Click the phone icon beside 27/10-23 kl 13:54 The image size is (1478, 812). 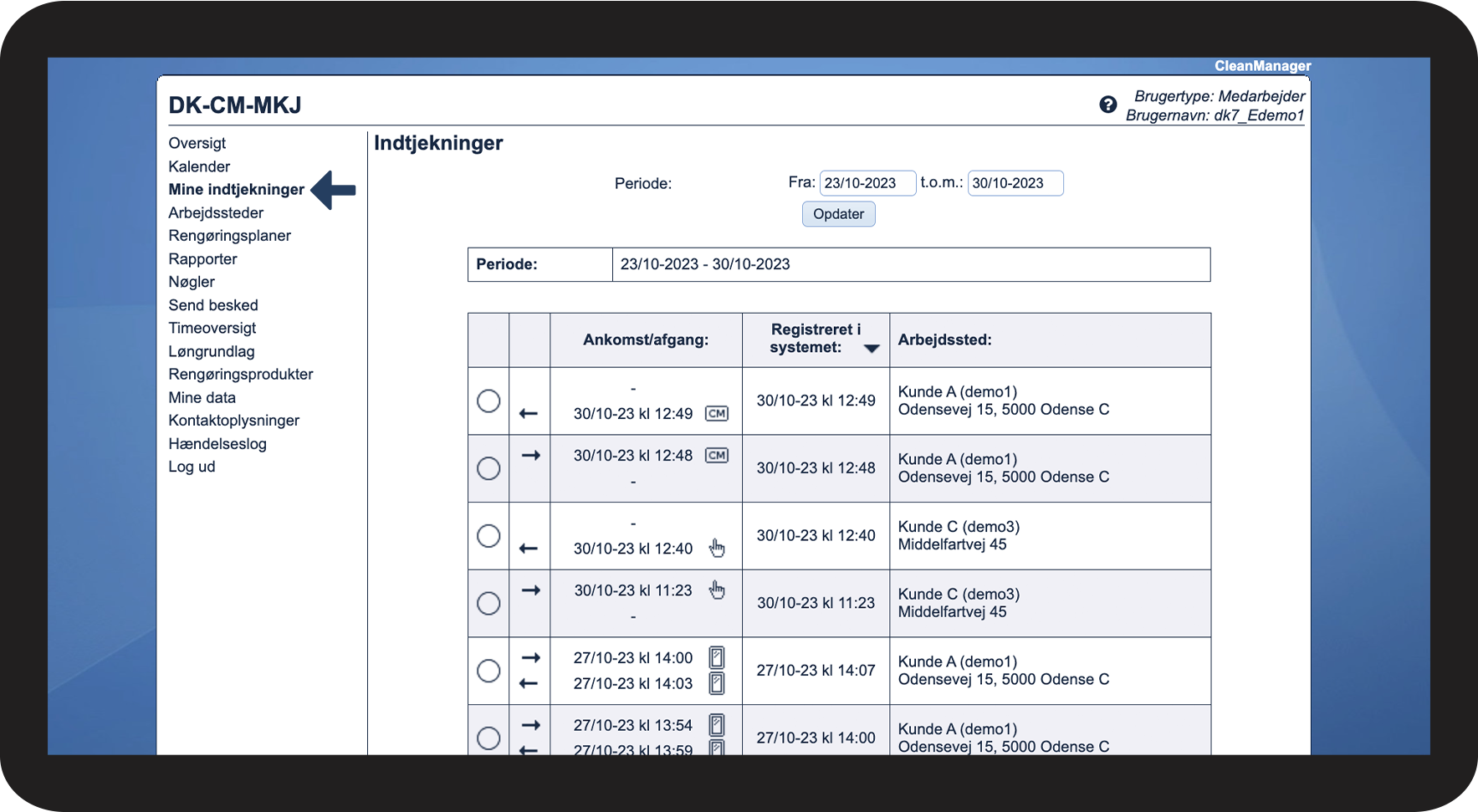[717, 725]
